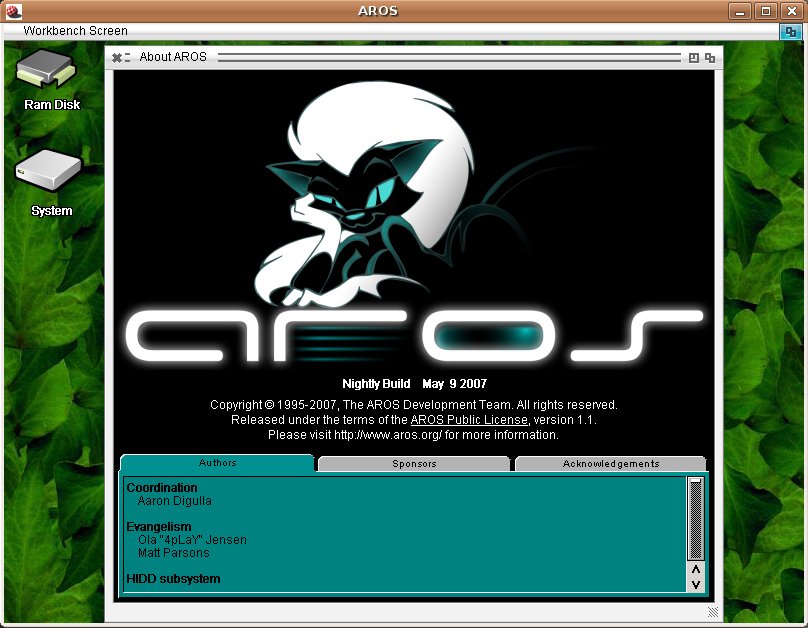
Task: Click the Workbench Screen title bar
Action: (400, 31)
